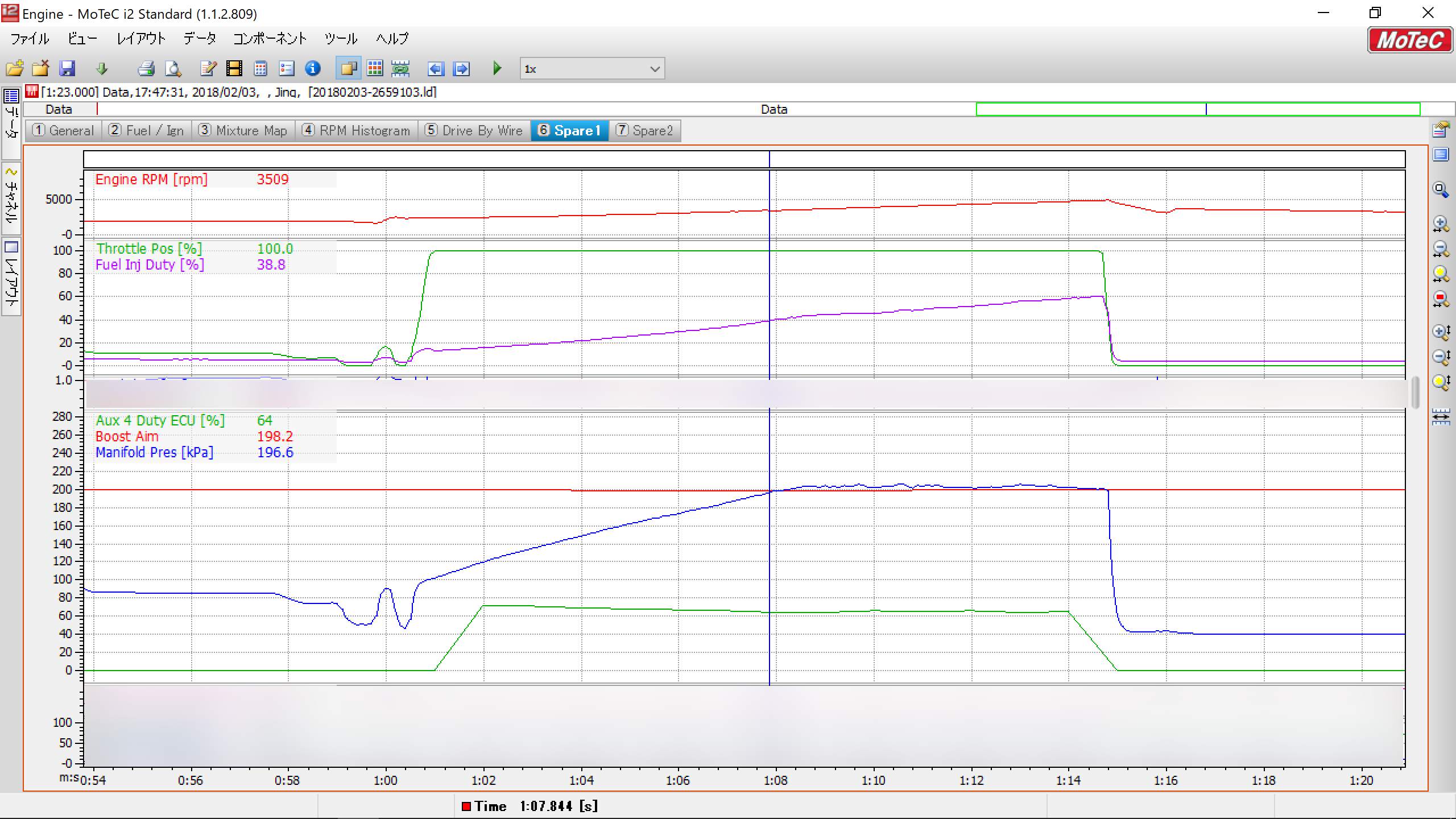Open the 1x playback speed dropdown
Image resolution: width=1456 pixels, height=819 pixels.
[x=655, y=69]
